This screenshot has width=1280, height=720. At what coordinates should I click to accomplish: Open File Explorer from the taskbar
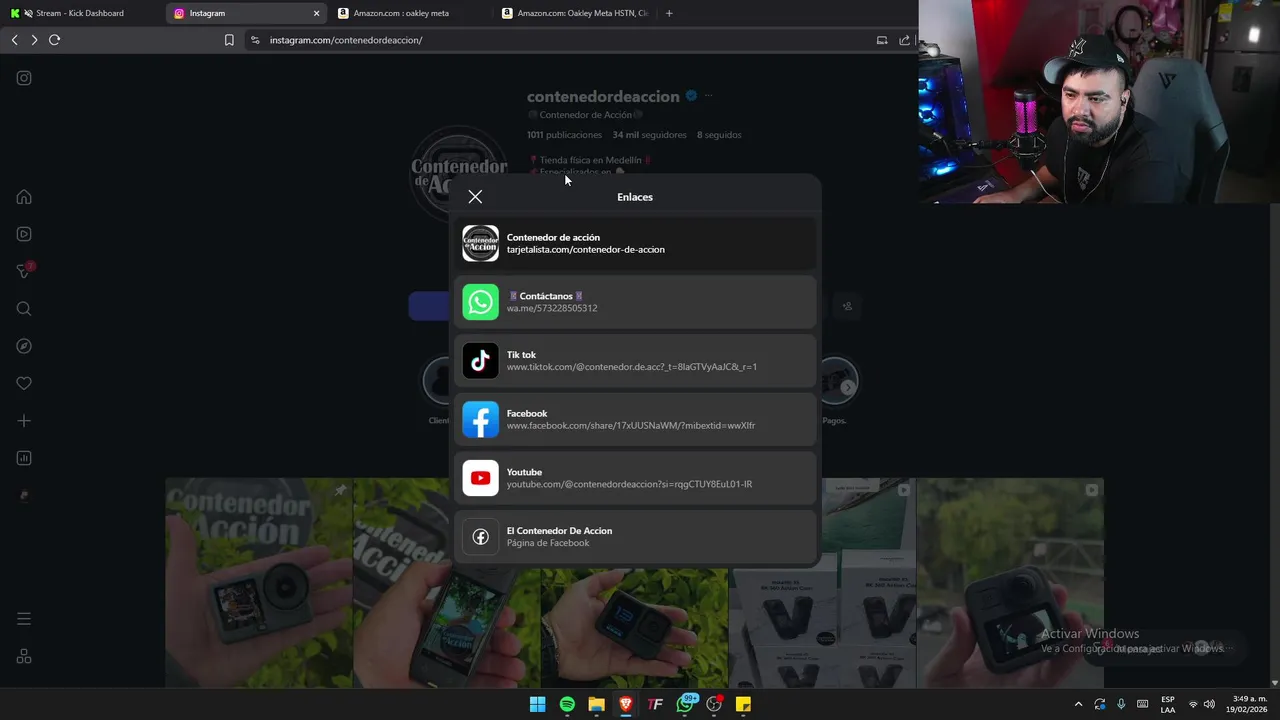596,704
